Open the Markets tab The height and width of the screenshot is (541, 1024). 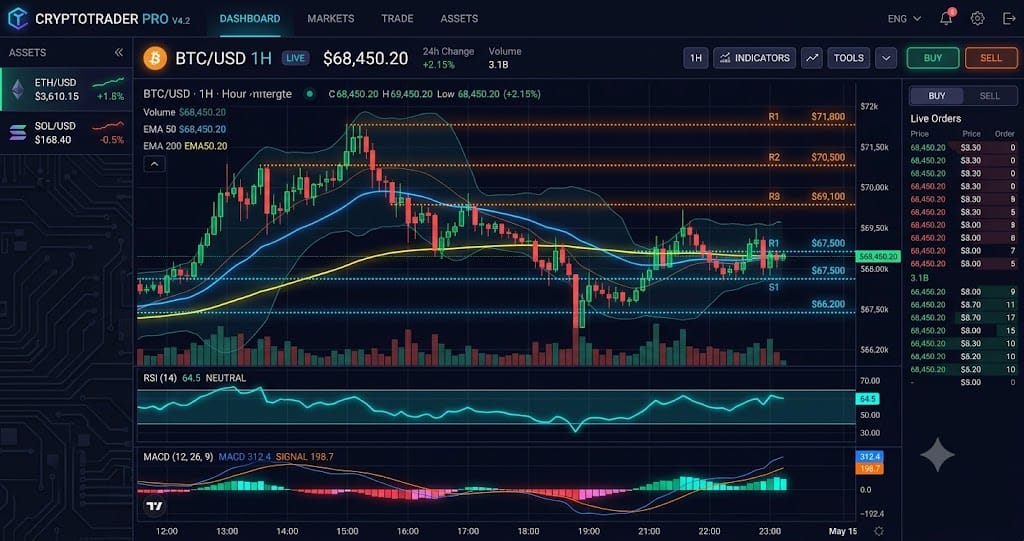click(331, 19)
